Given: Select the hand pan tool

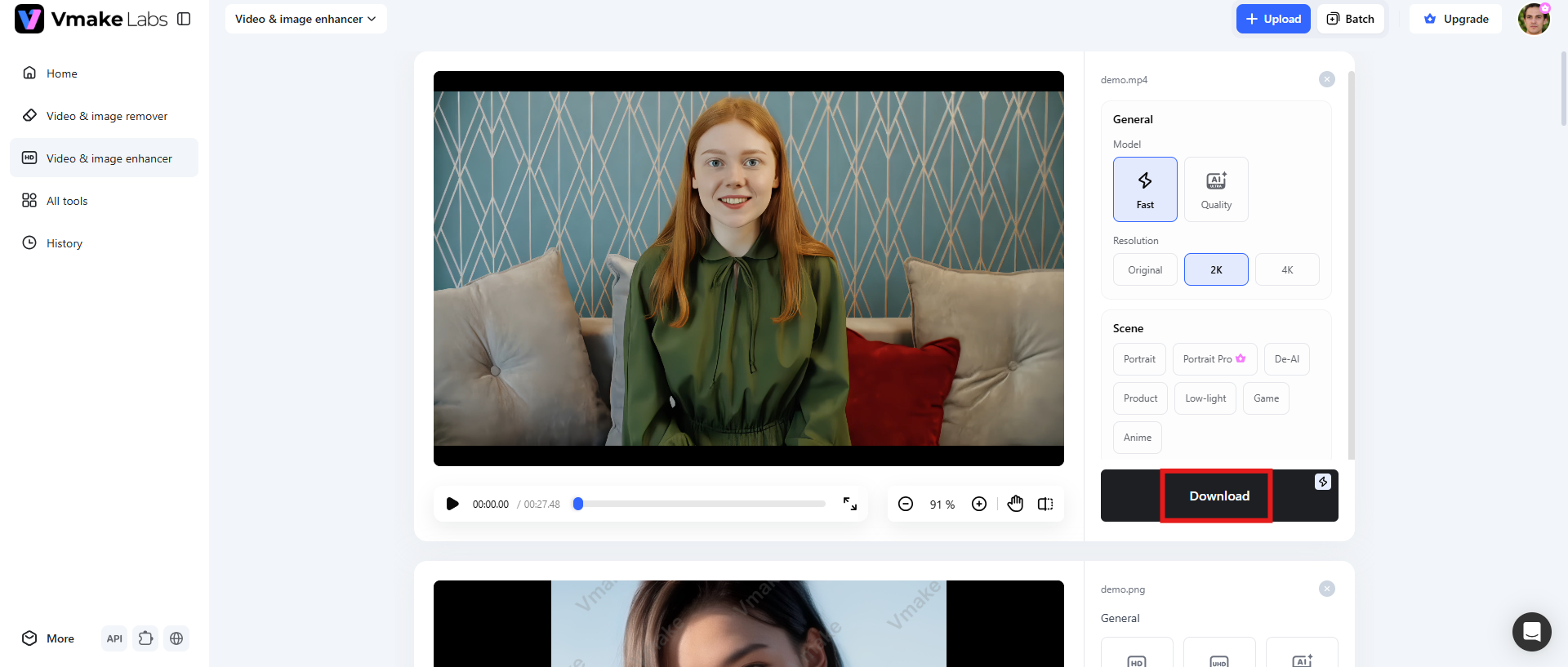Looking at the screenshot, I should pos(1015,504).
